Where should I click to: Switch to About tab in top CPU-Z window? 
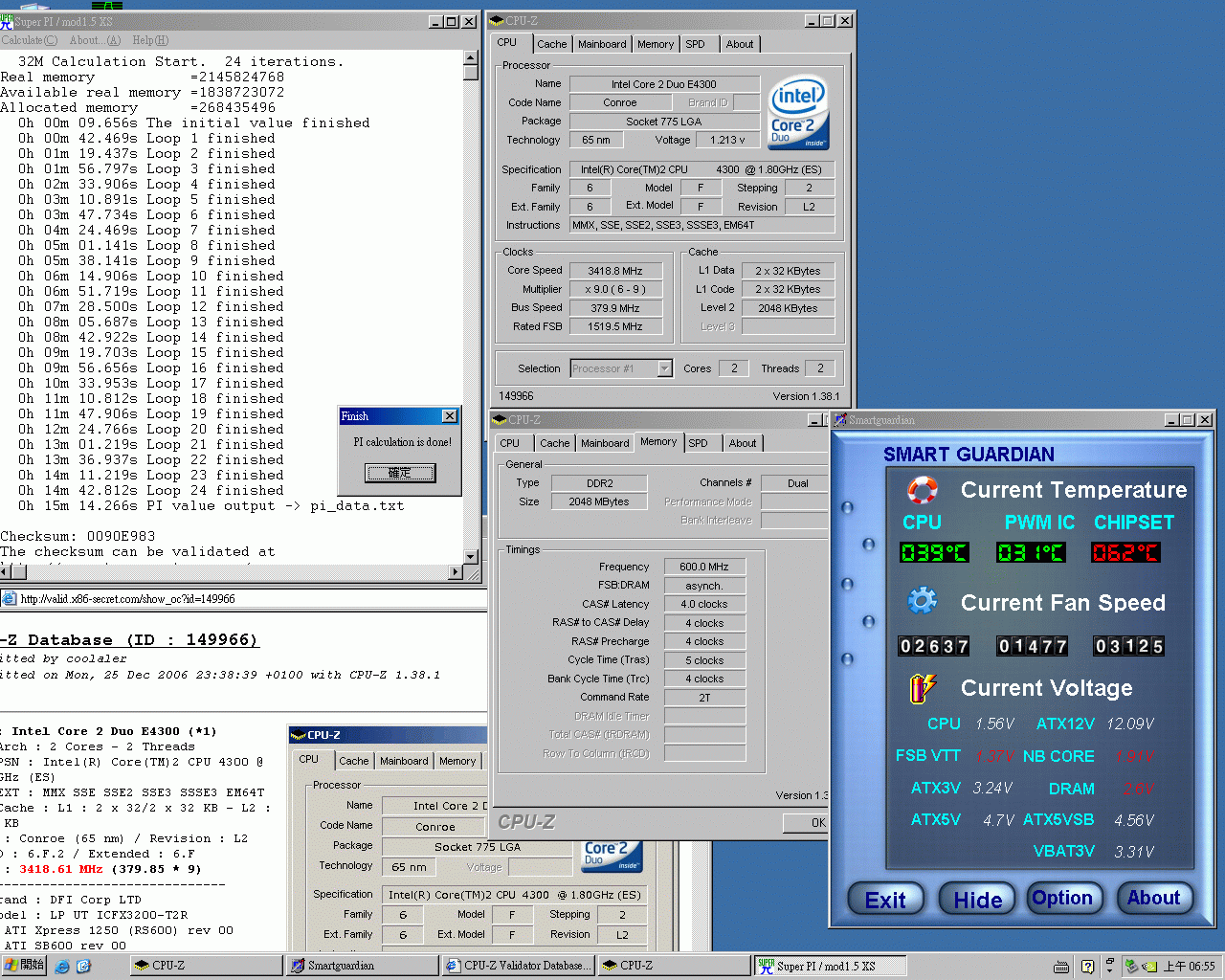[x=740, y=44]
